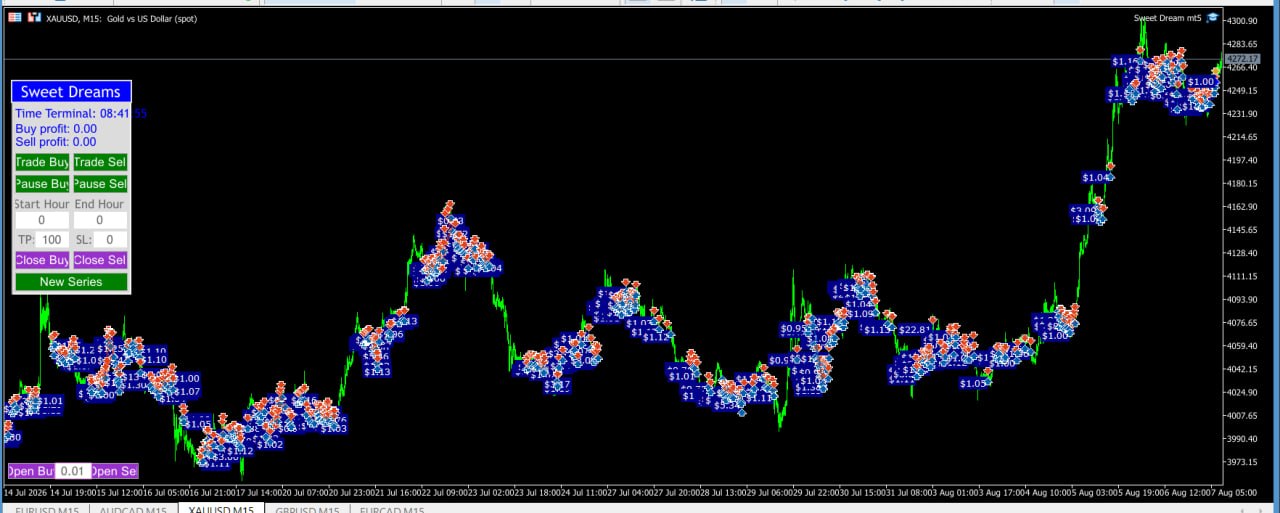Click the Start Hour input box
This screenshot has height=513, width=1280.
click(x=42, y=220)
